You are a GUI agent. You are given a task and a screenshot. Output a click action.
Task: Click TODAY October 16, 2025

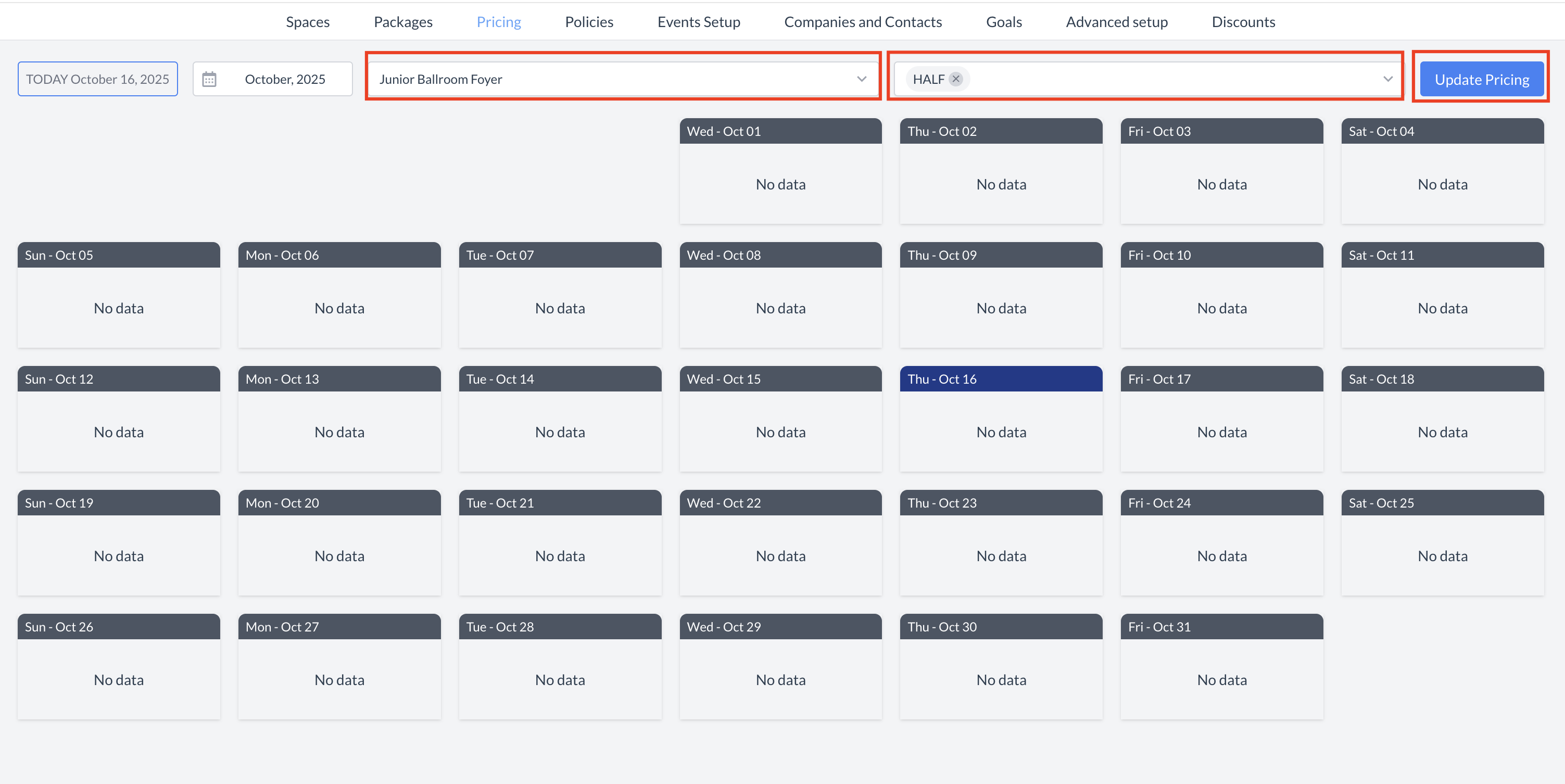click(x=97, y=78)
